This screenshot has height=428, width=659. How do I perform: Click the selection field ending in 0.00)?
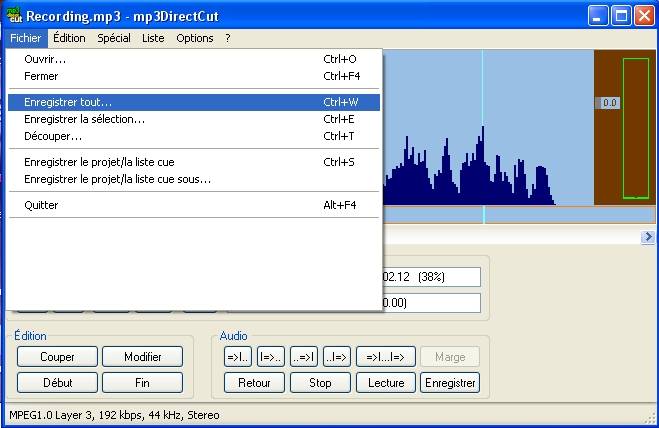(x=432, y=303)
